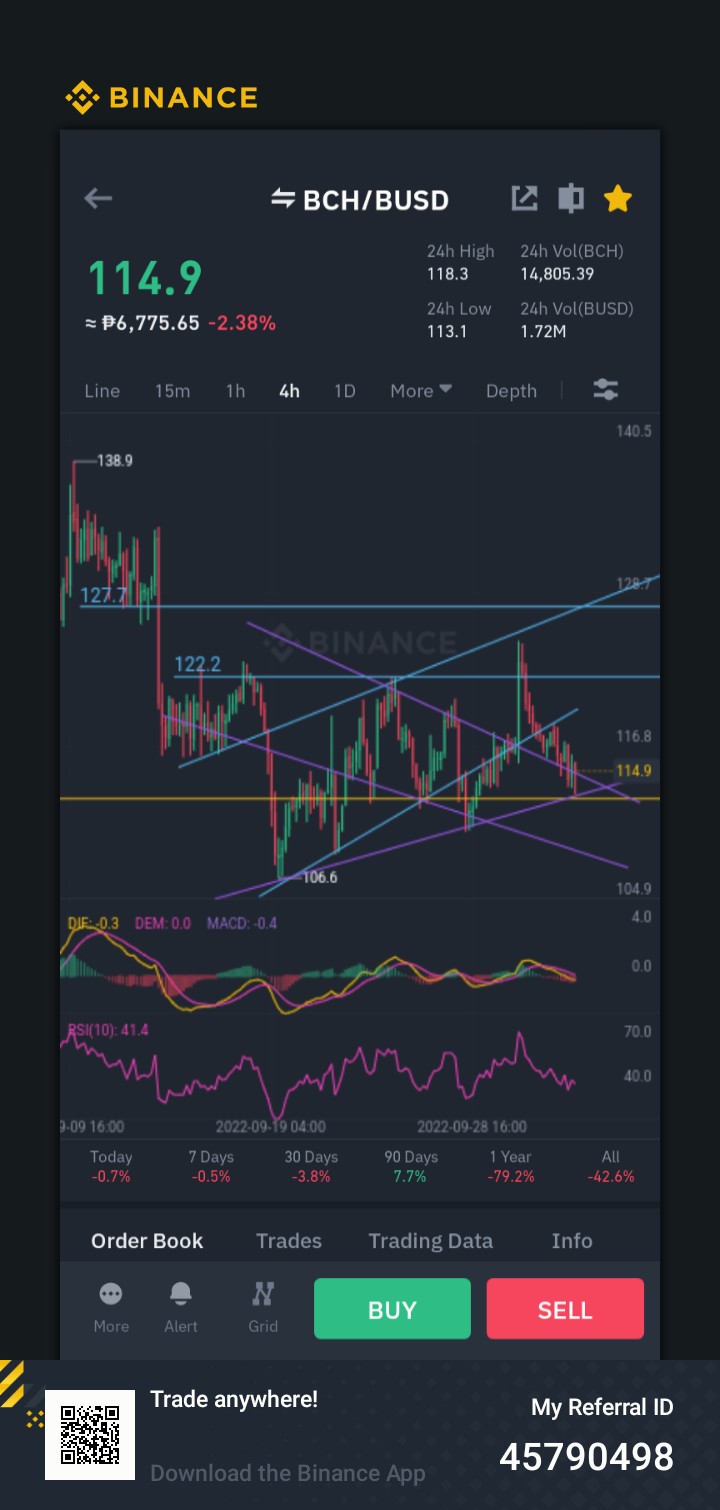The height and width of the screenshot is (1510, 720).
Task: Tap the DIF: -0.3 indicator label
Action: coord(93,923)
